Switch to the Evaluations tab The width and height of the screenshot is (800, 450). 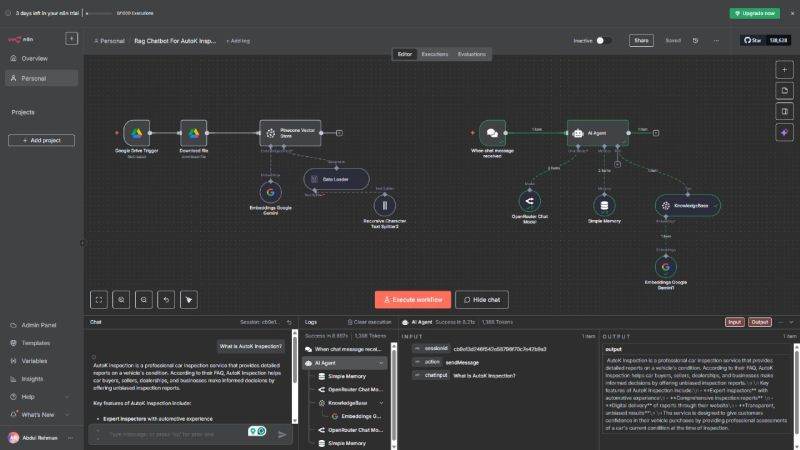pyautogui.click(x=471, y=54)
